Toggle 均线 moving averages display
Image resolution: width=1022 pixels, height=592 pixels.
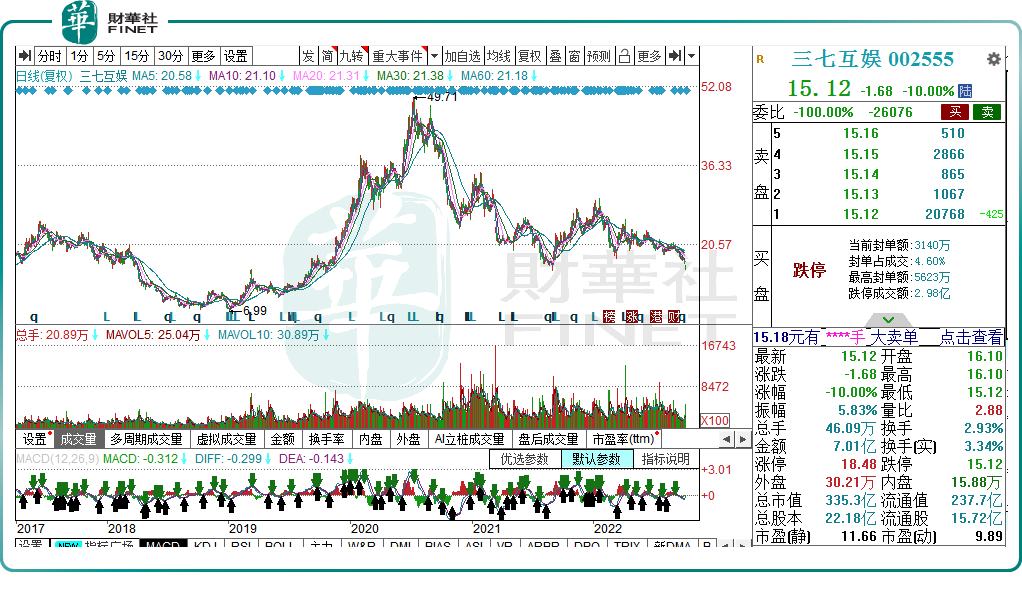point(499,56)
